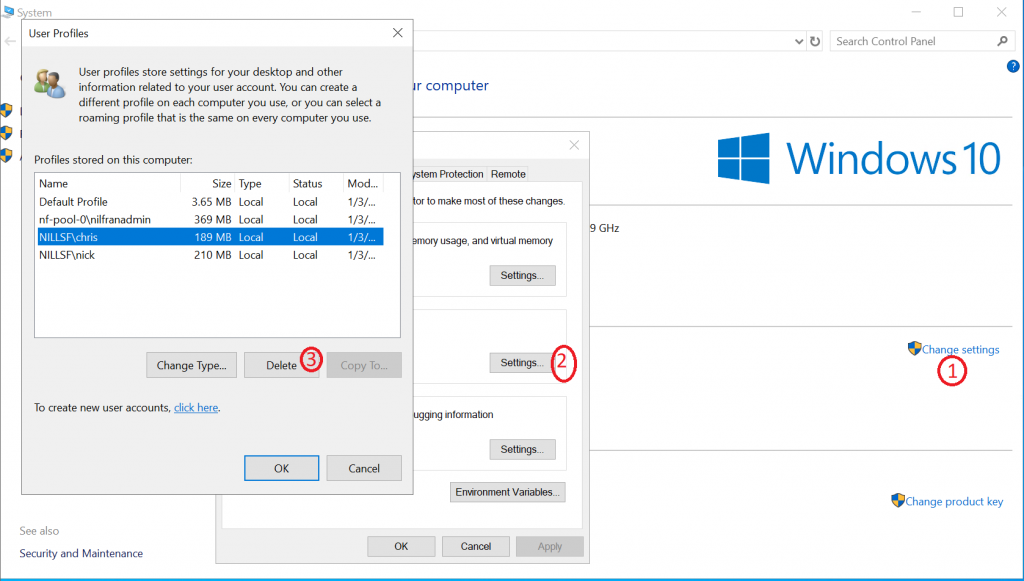Select the NILLSF\nick profile row
Viewport: 1024px width, 581px height.
click(209, 255)
